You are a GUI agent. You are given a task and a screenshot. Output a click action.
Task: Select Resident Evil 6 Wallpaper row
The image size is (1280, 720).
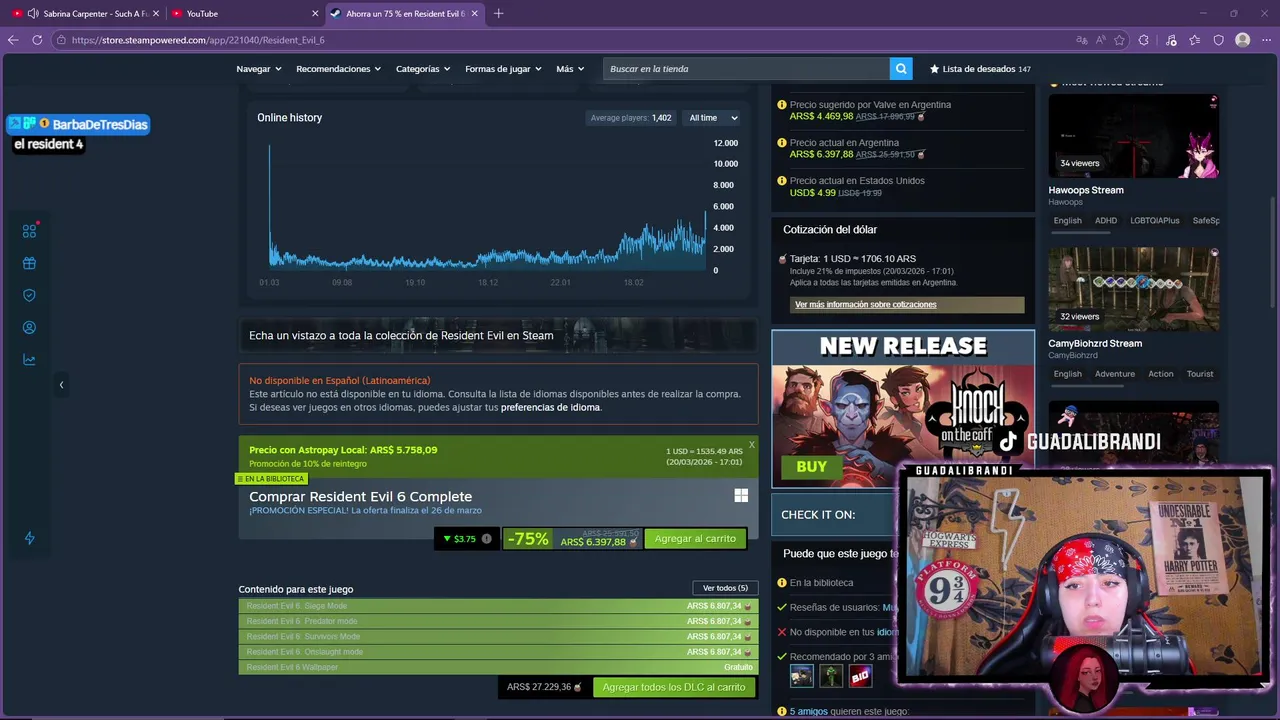pyautogui.click(x=498, y=667)
